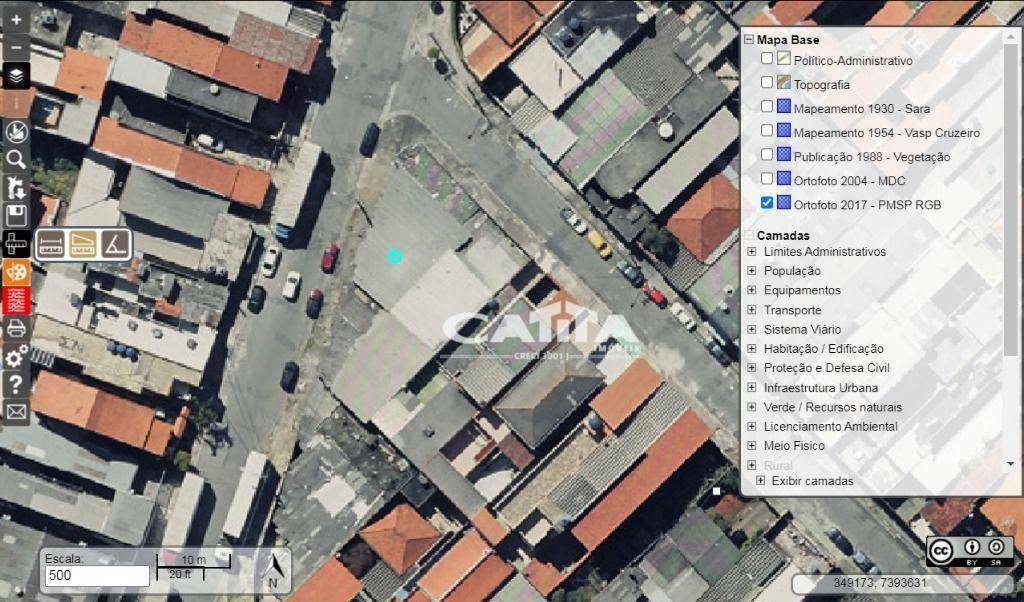Expand the Equipamentos layer group
Screen dimensions: 1024x602
coord(752,291)
